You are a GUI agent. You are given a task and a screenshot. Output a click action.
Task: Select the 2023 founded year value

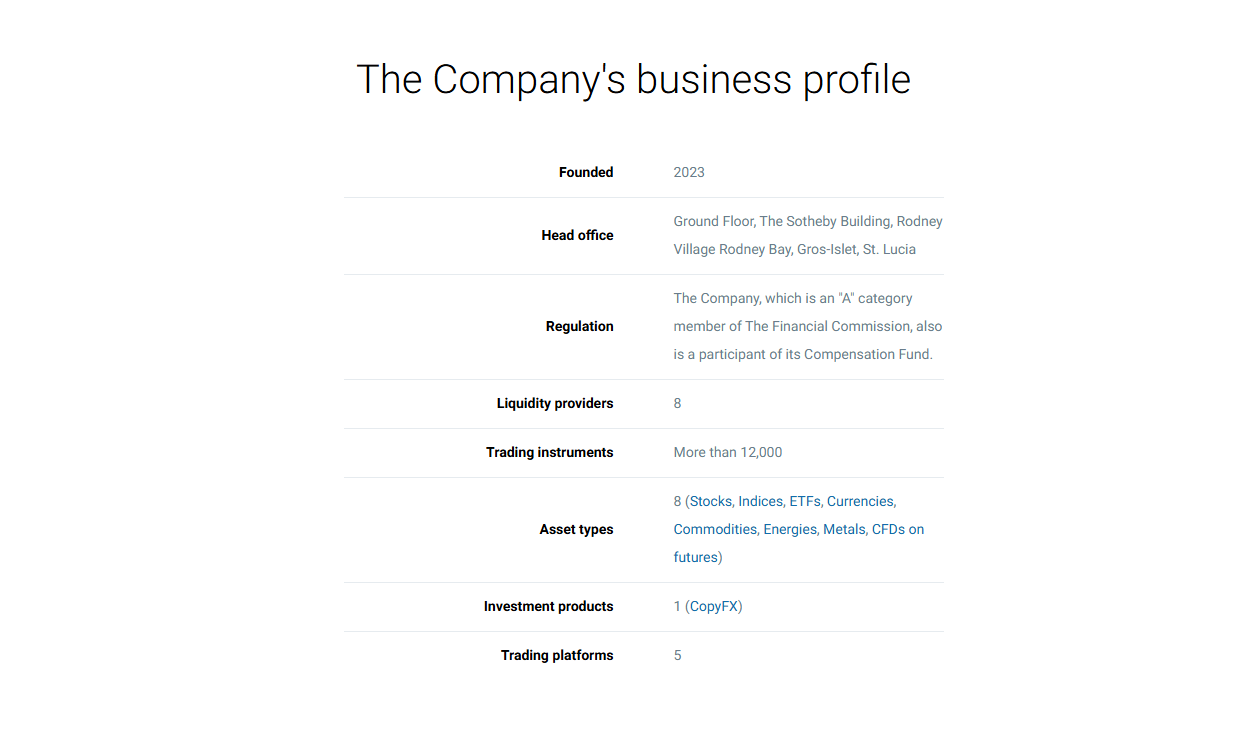[689, 172]
